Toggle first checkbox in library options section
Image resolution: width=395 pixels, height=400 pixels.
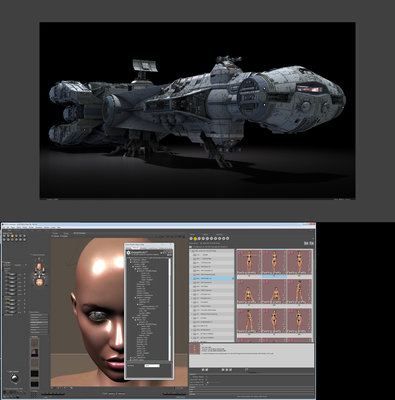coord(207,377)
